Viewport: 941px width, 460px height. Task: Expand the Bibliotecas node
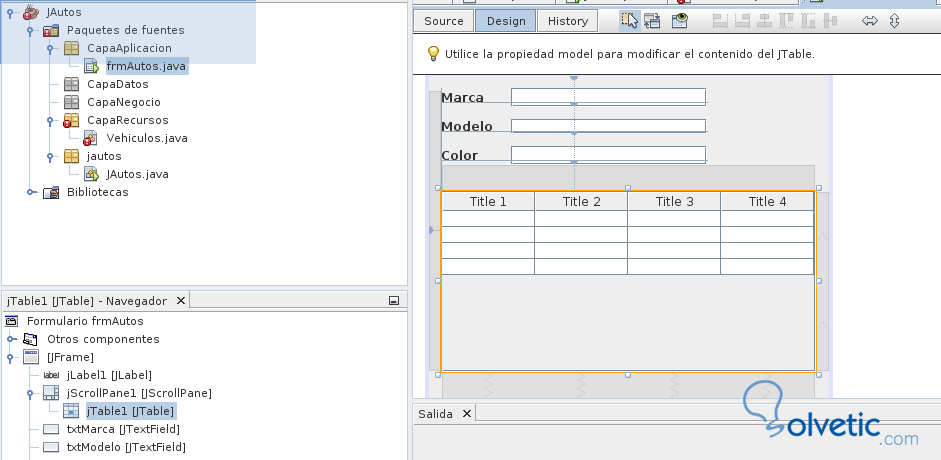pyautogui.click(x=30, y=192)
